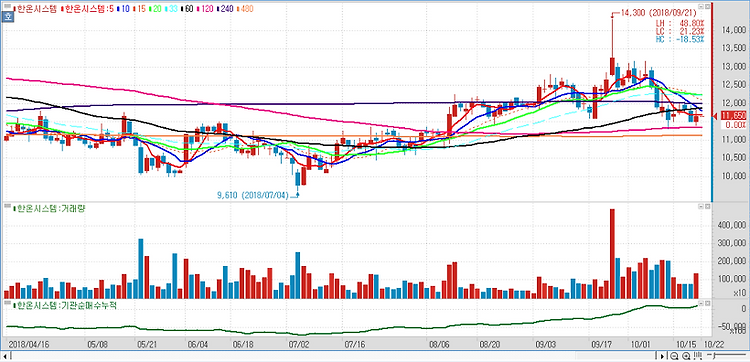The height and width of the screenshot is (362, 750).
Task: Select the 15-day moving average legend
Action: click(139, 9)
